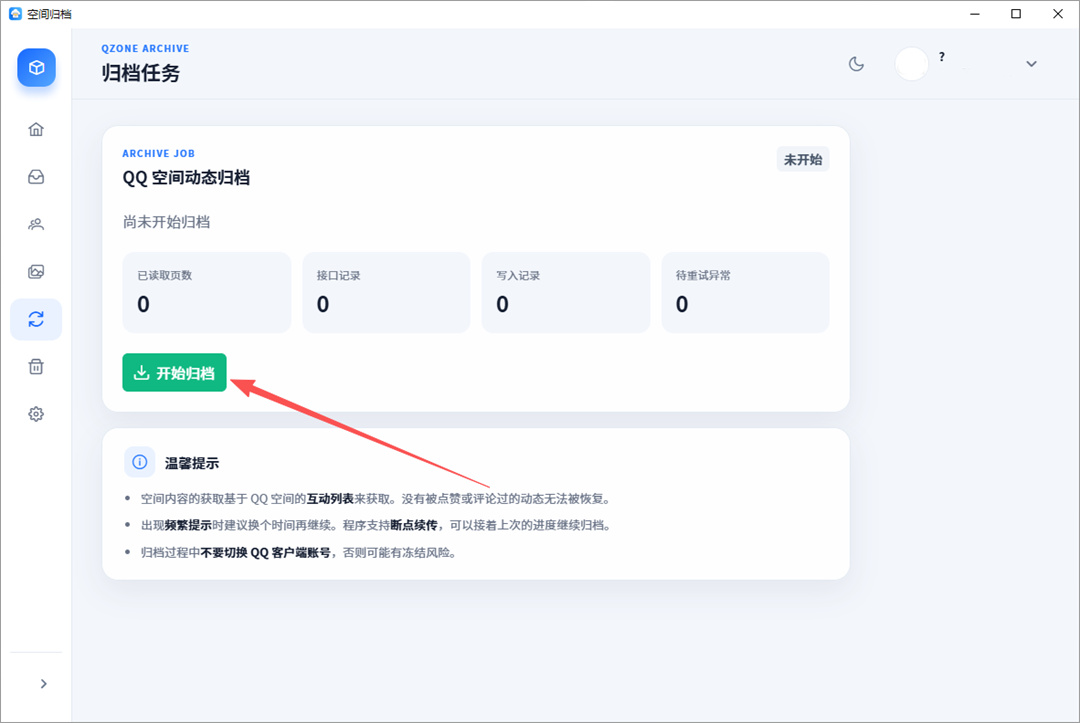Click the blue cube app logo
This screenshot has width=1080, height=723.
[x=37, y=67]
